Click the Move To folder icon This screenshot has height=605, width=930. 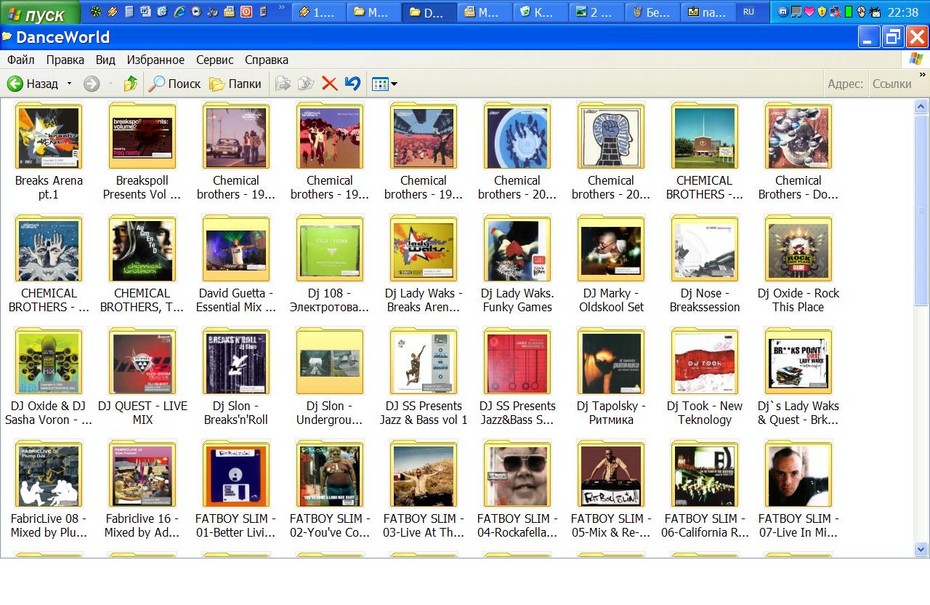pos(283,84)
